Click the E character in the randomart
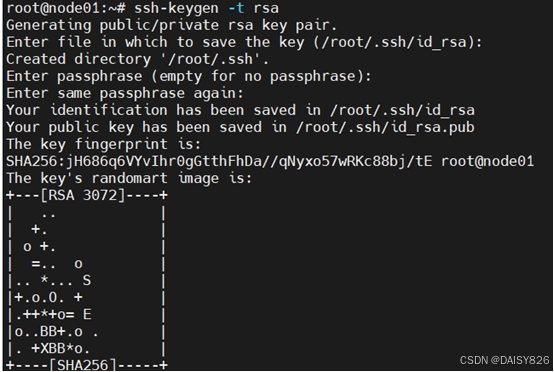 (x=87, y=314)
